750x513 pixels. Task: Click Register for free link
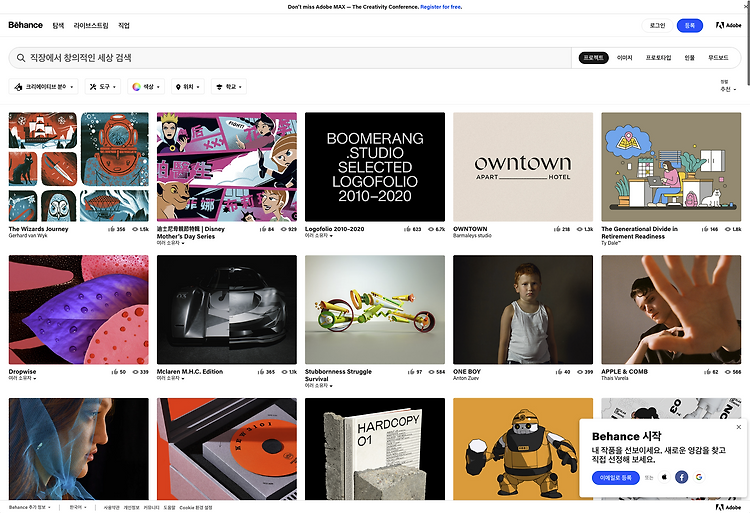pyautogui.click(x=441, y=7)
